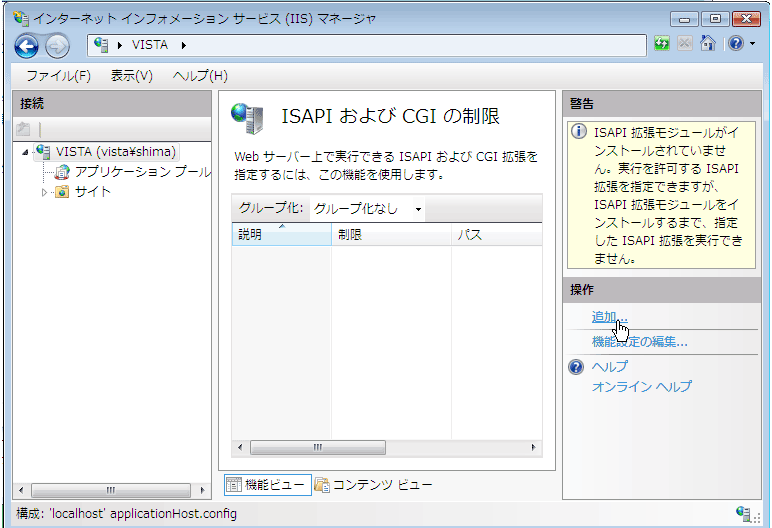Screen dimensions: 772x528
Task: Open the ファイル(F) menu
Action: click(58, 76)
